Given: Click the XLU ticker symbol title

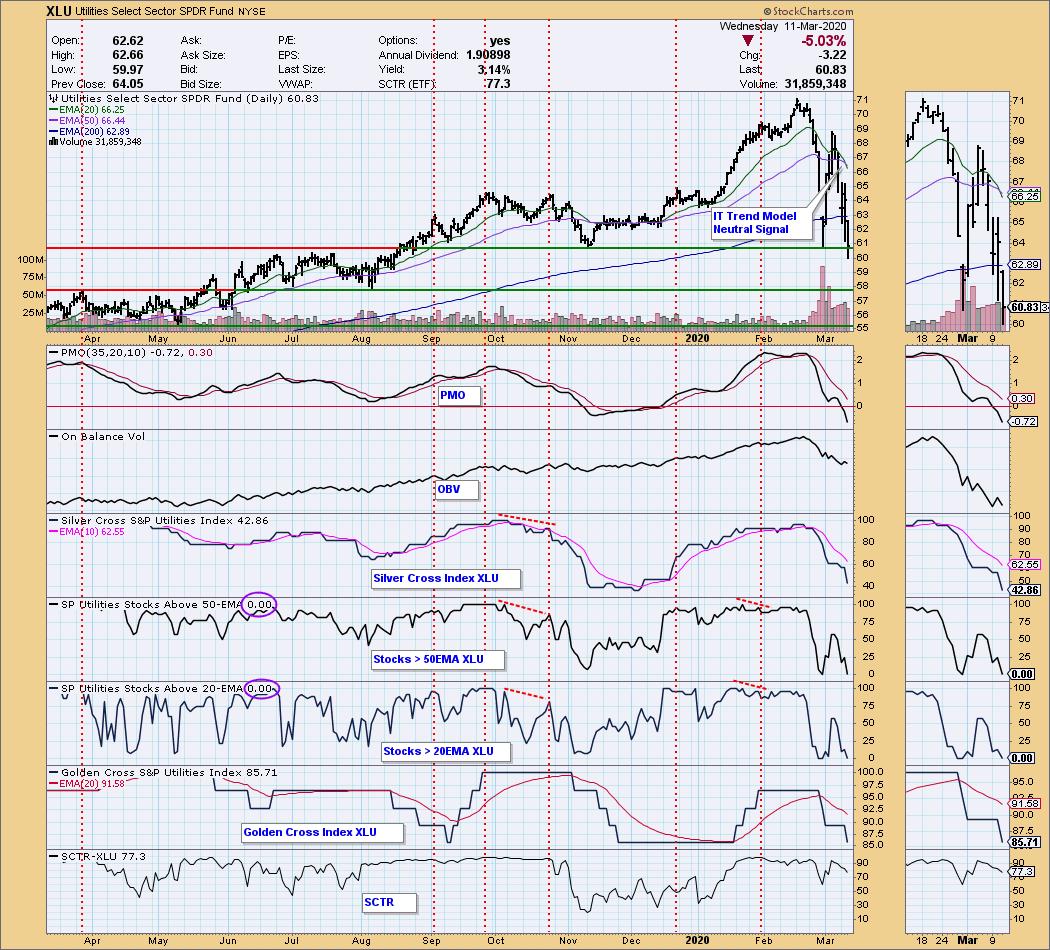Looking at the screenshot, I should pyautogui.click(x=59, y=11).
